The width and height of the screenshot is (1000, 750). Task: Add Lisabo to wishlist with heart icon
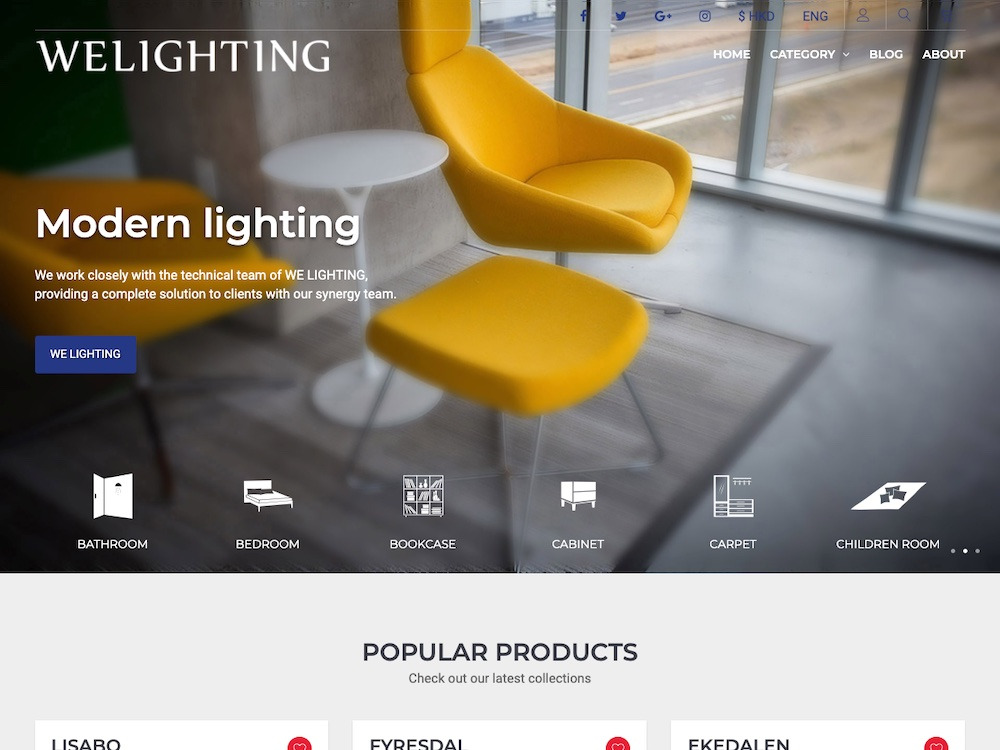pos(299,744)
